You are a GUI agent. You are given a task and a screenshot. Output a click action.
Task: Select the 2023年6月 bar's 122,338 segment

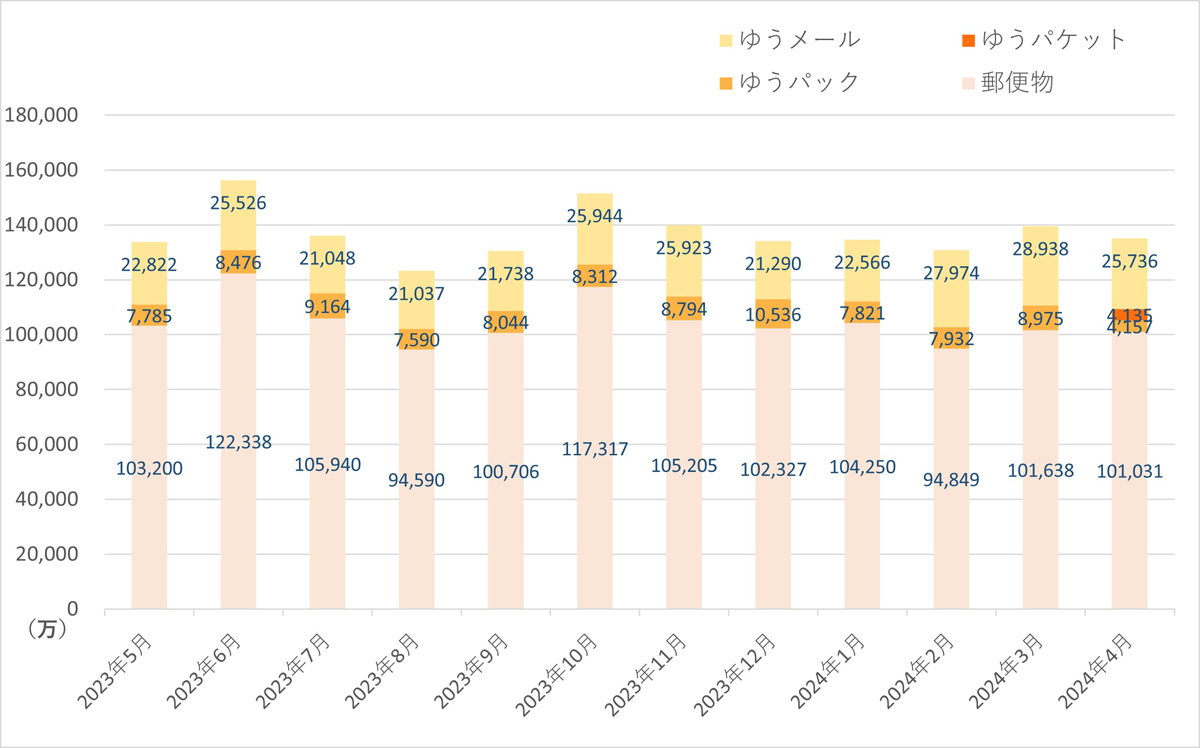pos(238,441)
